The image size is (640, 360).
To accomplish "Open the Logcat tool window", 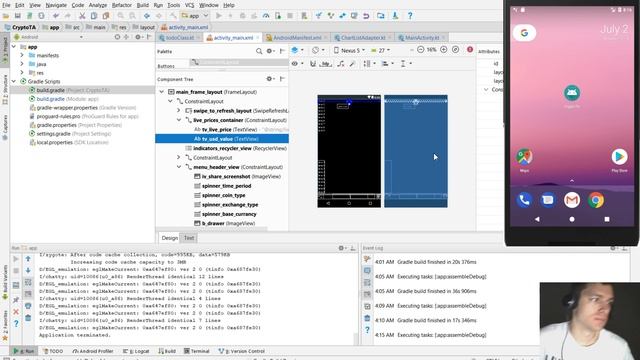I will tap(136, 351).
